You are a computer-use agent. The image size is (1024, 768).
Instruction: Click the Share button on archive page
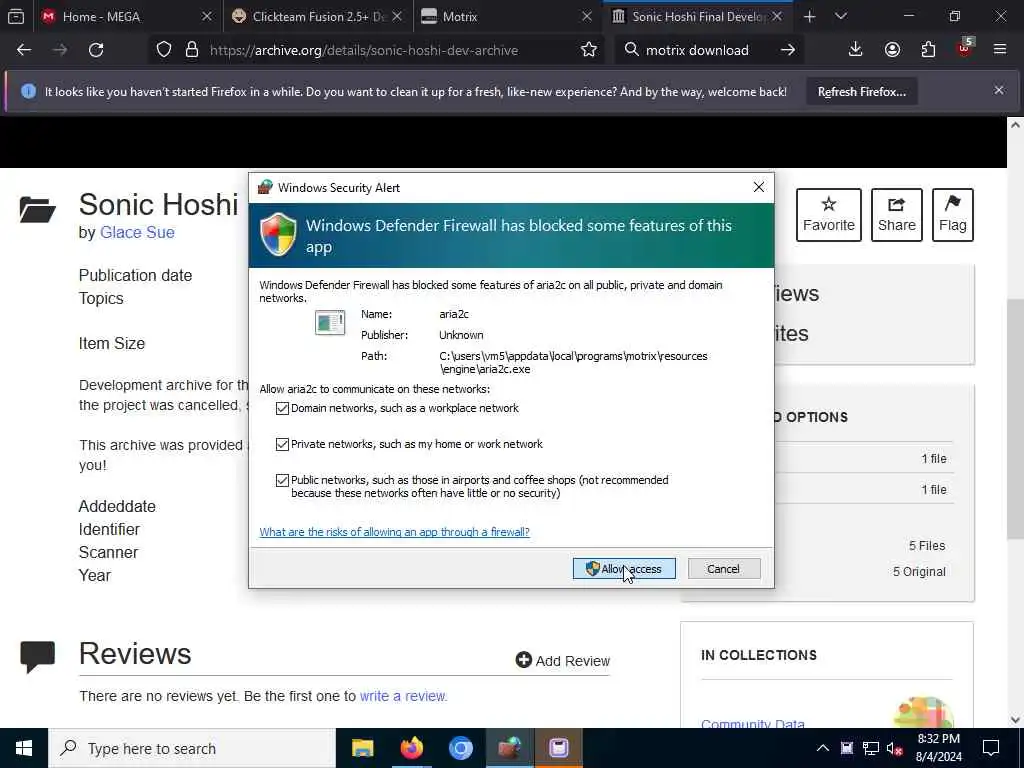[897, 215]
